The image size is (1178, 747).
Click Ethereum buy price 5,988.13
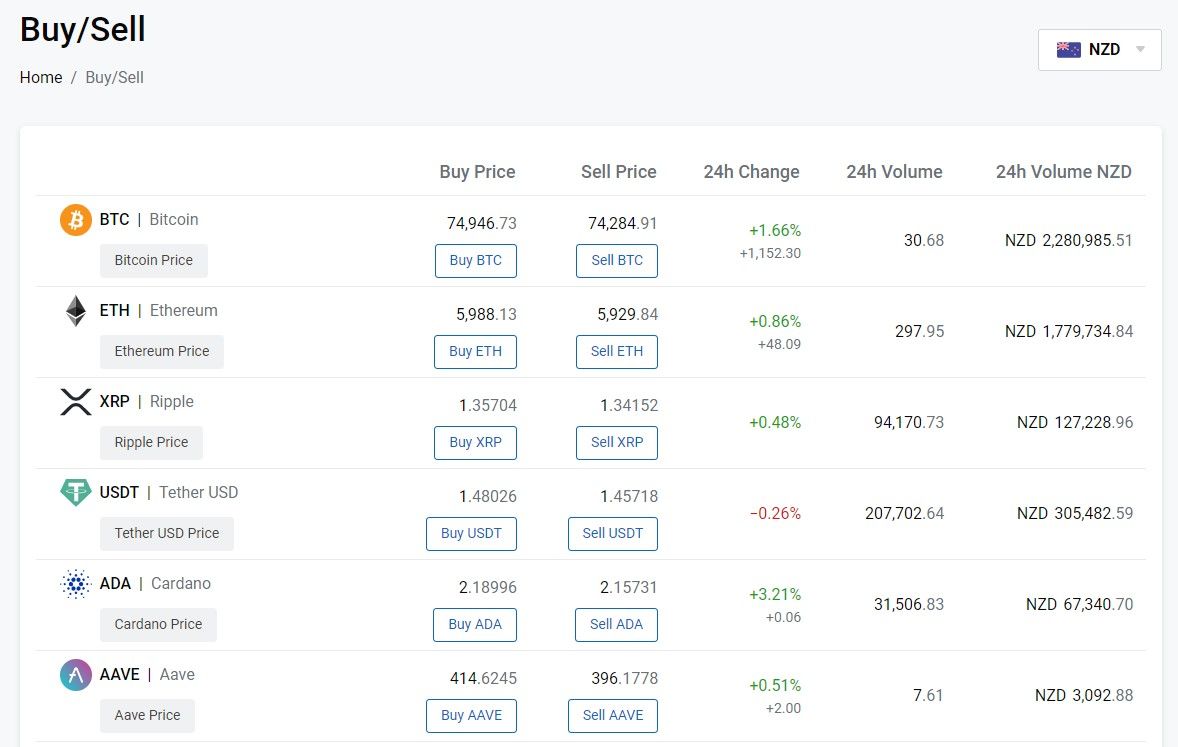(486, 314)
